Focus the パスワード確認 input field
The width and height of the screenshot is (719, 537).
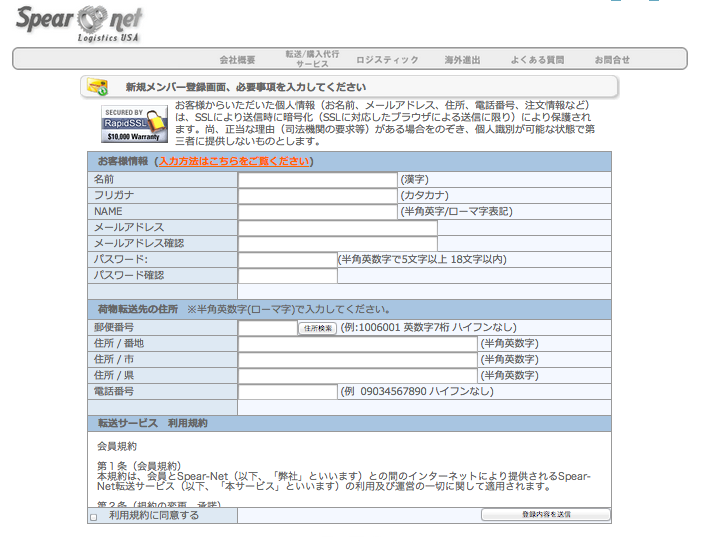(x=288, y=276)
